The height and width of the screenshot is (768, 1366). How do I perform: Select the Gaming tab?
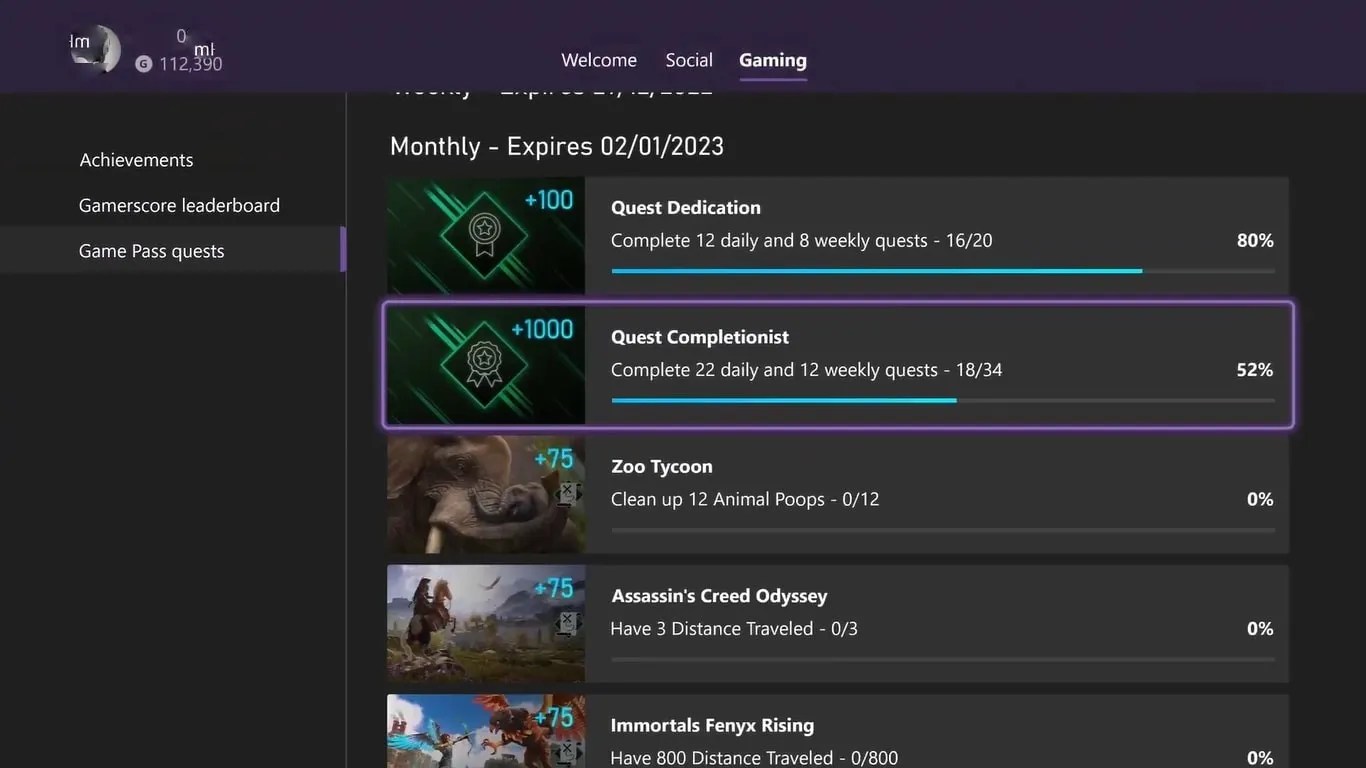click(x=772, y=60)
